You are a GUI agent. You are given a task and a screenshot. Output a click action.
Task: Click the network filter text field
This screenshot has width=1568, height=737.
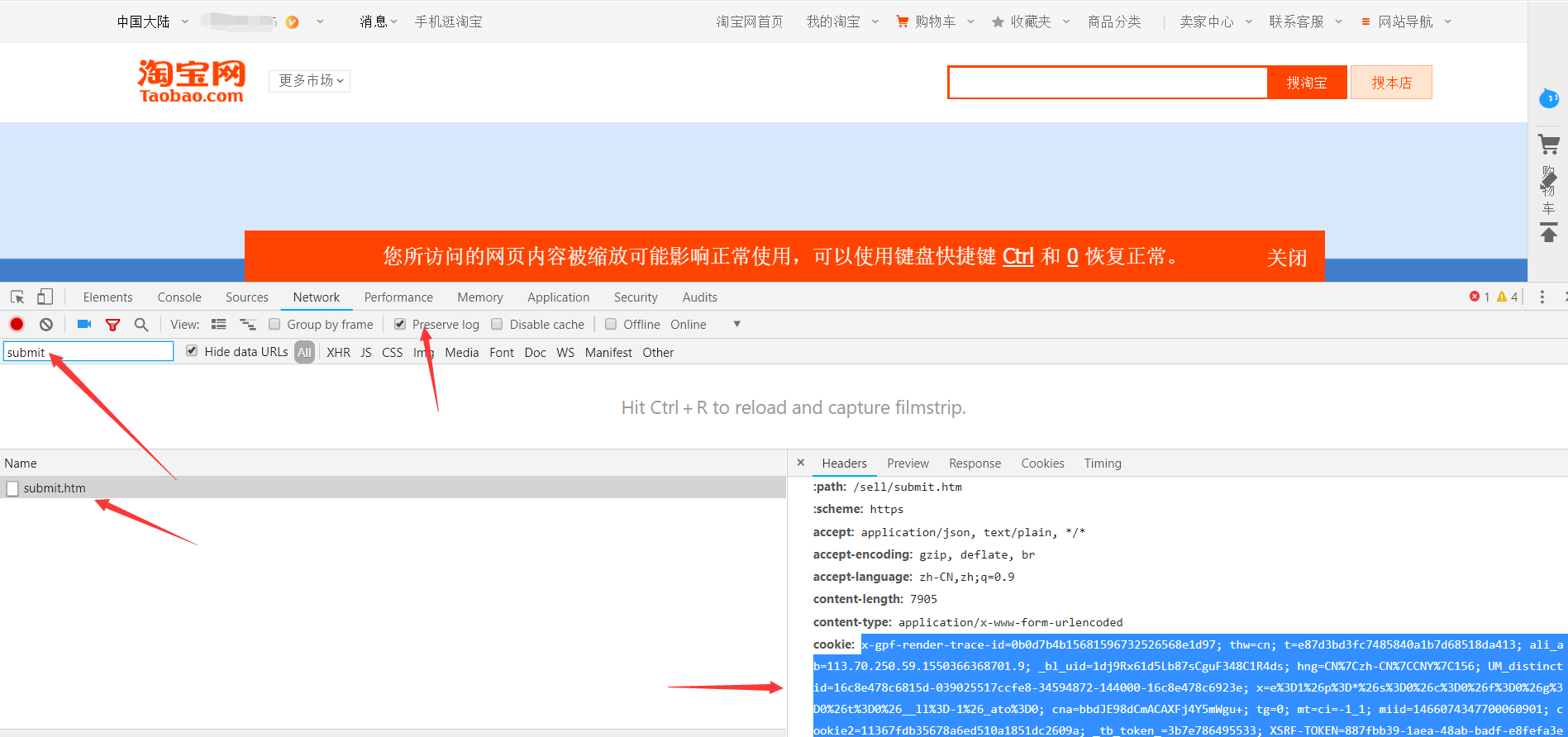[x=88, y=352]
